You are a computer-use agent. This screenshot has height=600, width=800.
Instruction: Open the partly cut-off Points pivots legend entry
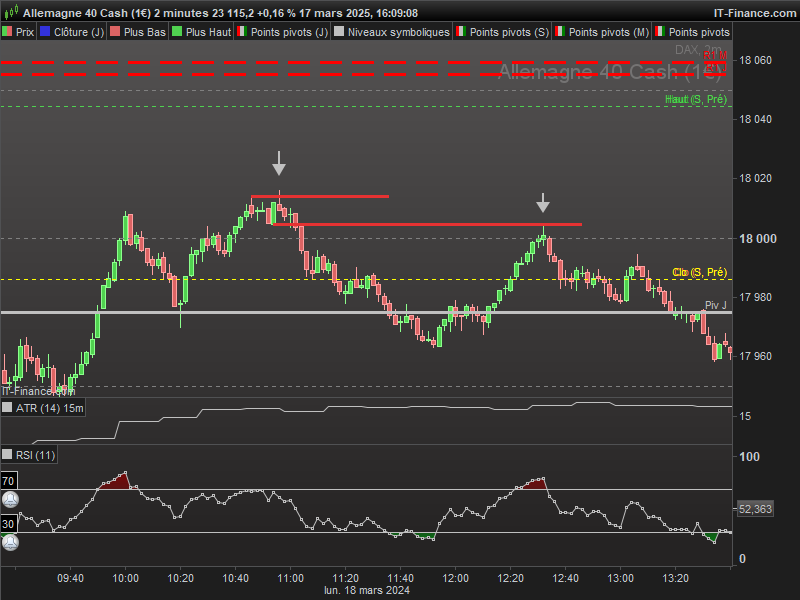point(693,32)
